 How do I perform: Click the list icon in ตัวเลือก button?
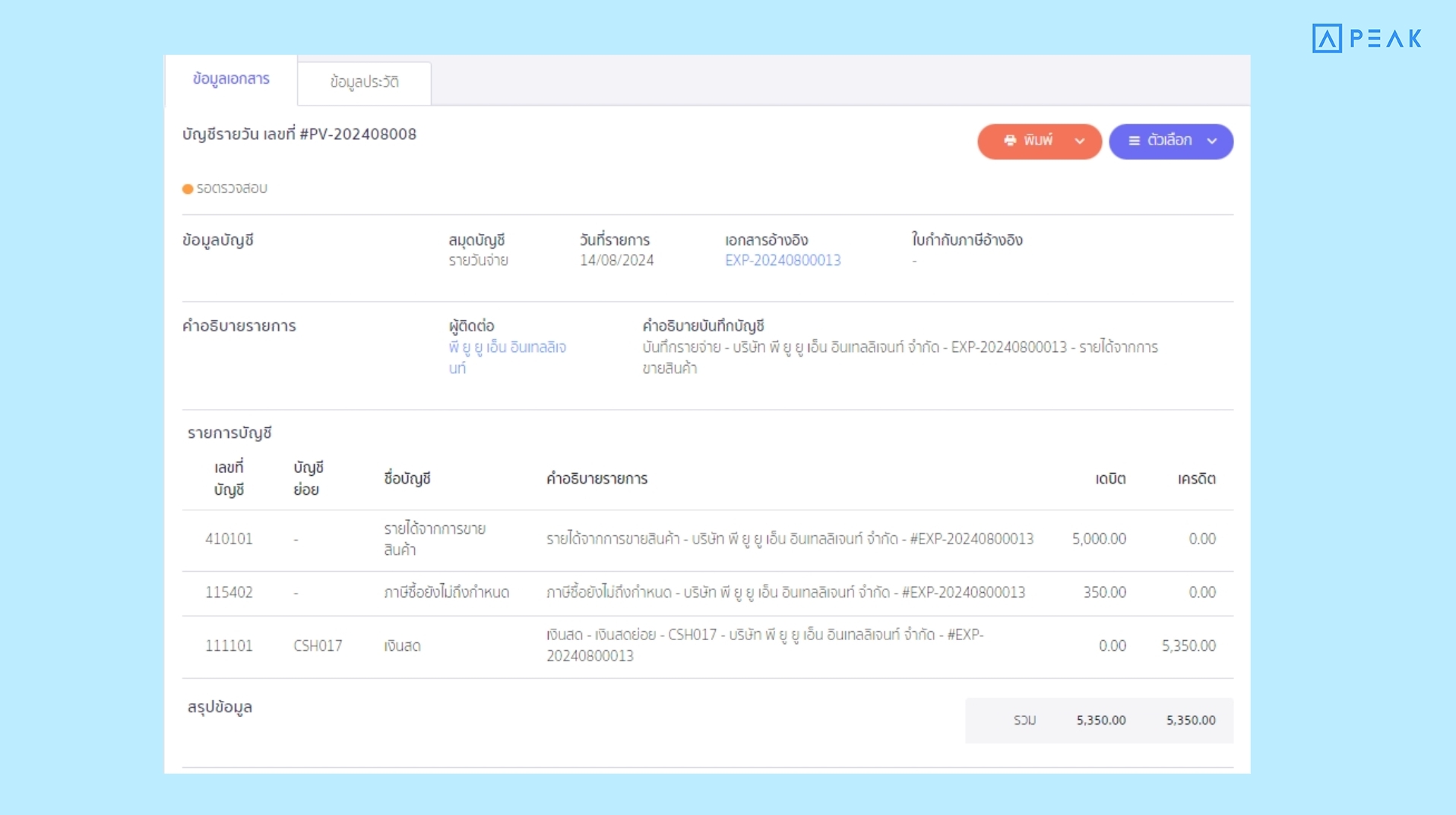coord(1135,141)
